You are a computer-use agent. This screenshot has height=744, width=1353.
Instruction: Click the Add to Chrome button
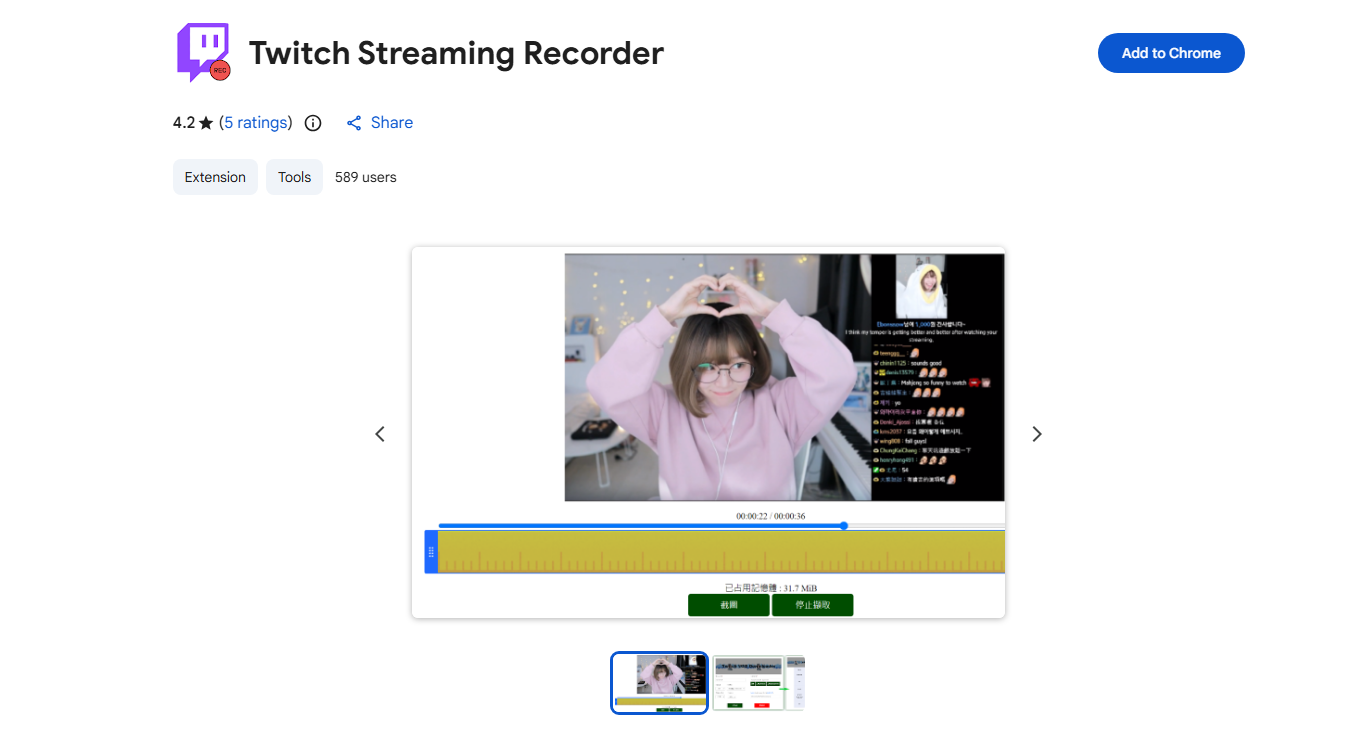pos(1171,53)
